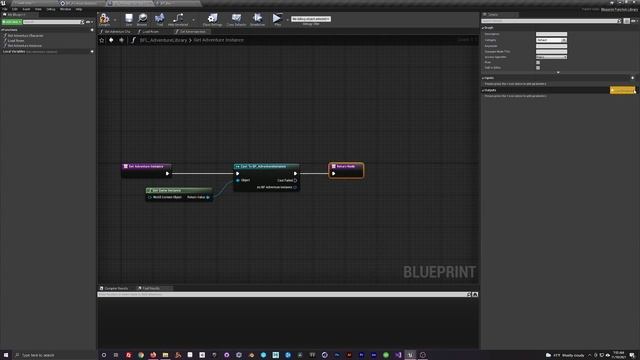Viewport: 640px width, 360px height.
Task: Click the Description input field
Action: [x=551, y=34]
